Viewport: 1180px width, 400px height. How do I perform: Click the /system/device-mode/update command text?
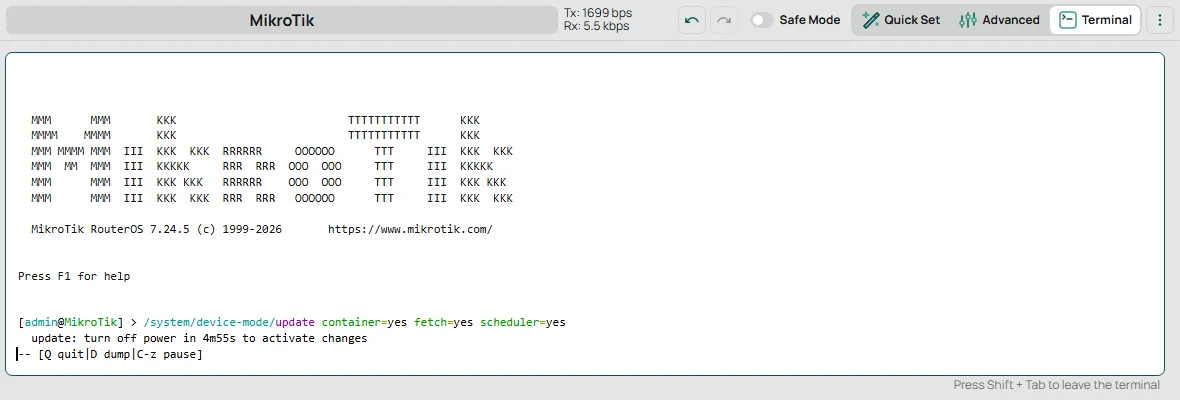click(229, 323)
